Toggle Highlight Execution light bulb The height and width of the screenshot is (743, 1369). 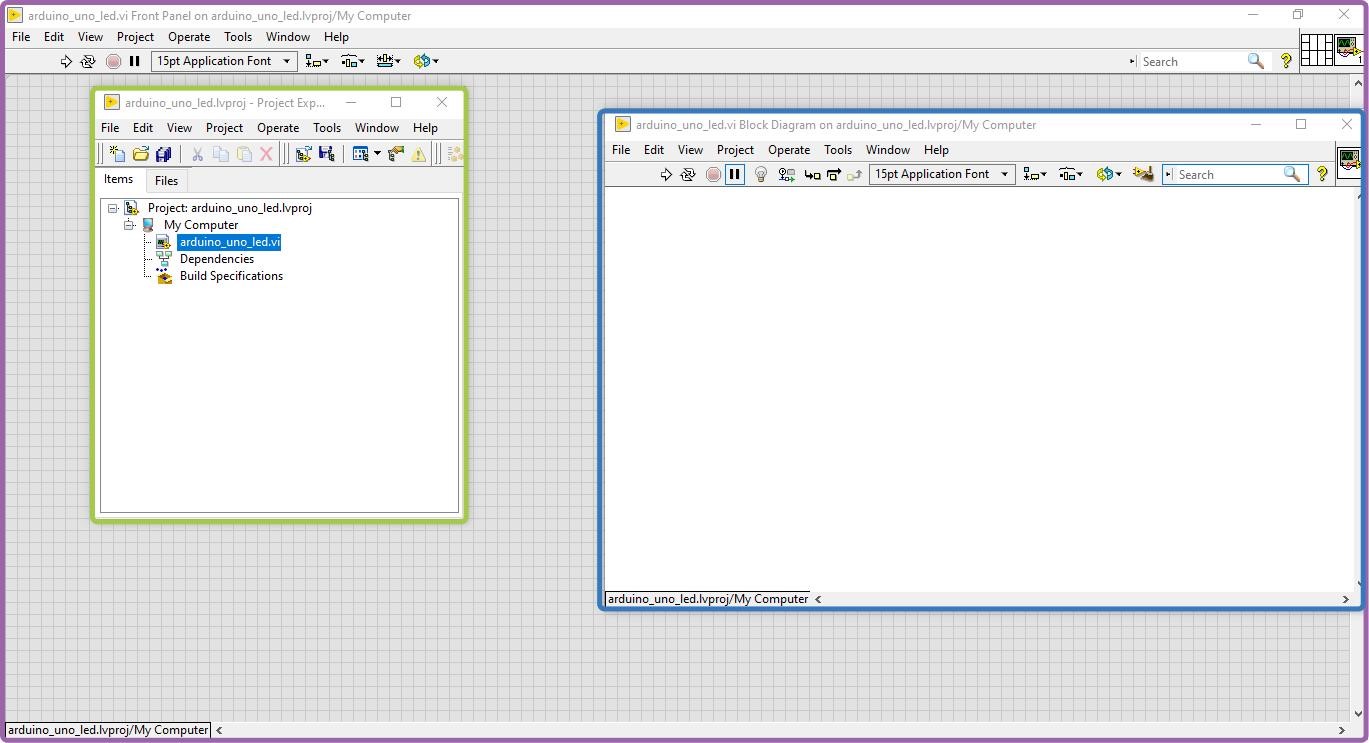coord(760,174)
